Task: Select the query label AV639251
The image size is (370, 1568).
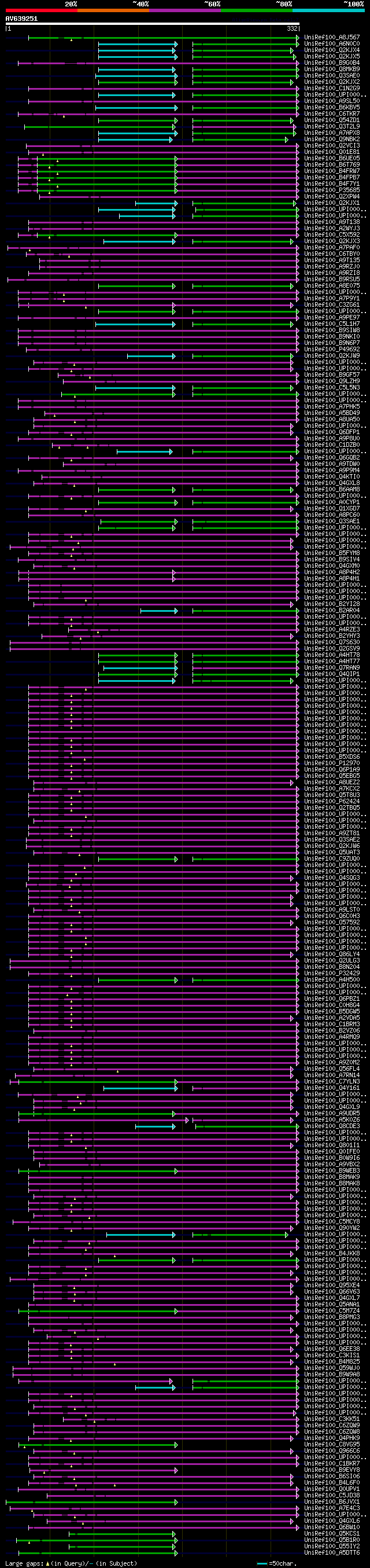Action: coord(21,19)
